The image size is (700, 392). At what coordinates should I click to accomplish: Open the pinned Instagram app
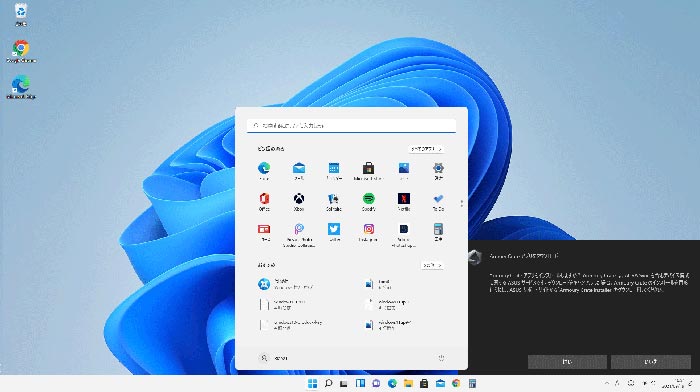368,232
